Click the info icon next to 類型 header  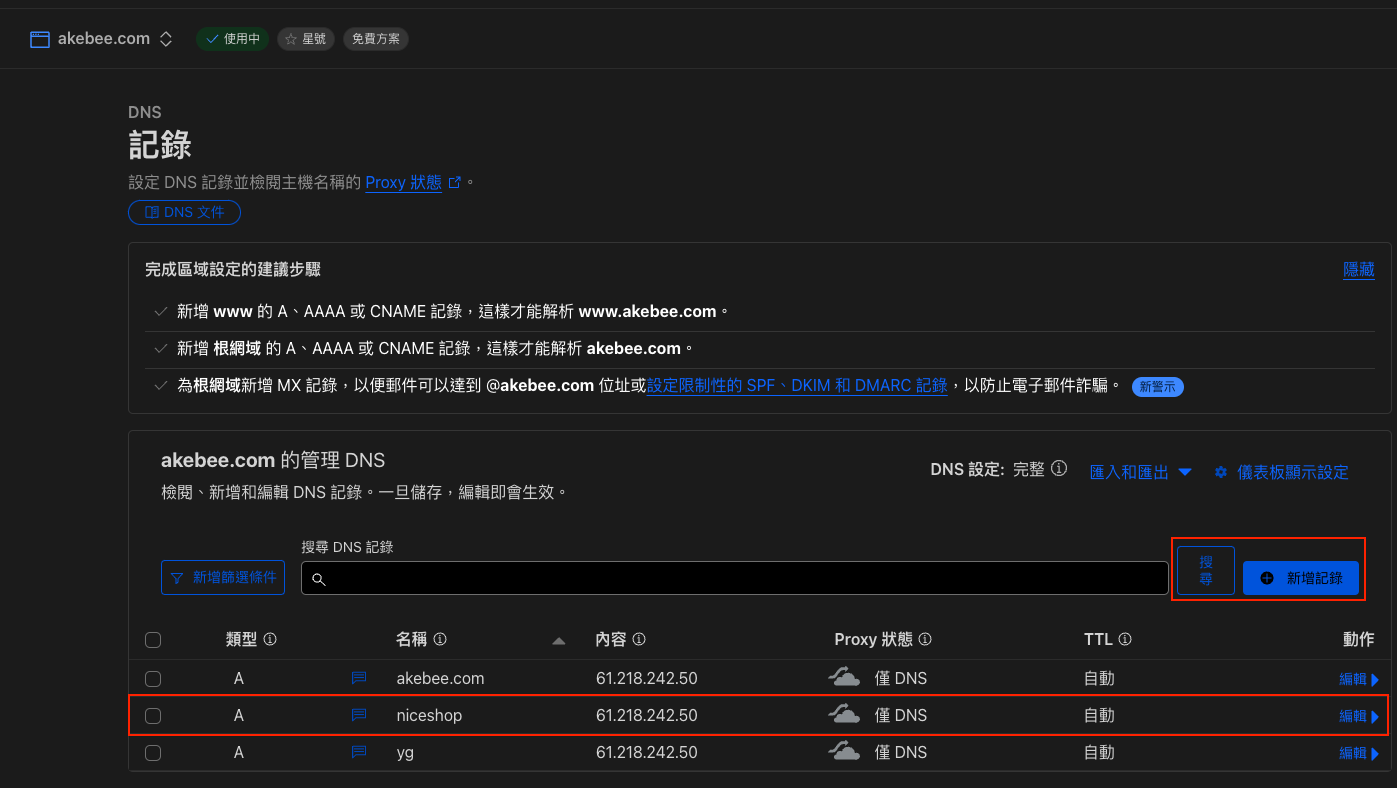[x=270, y=639]
